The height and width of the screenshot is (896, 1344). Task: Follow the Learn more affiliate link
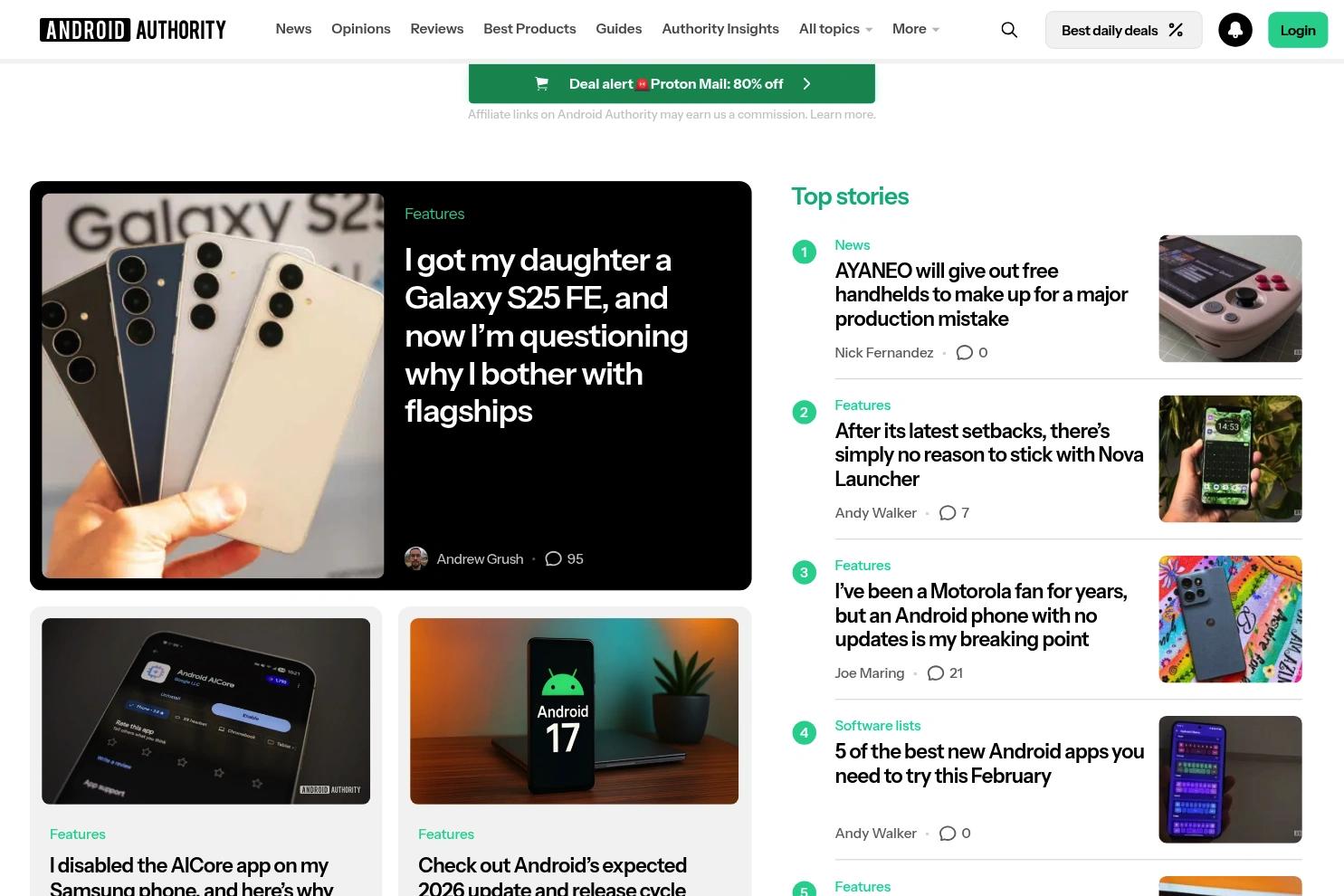tap(843, 115)
